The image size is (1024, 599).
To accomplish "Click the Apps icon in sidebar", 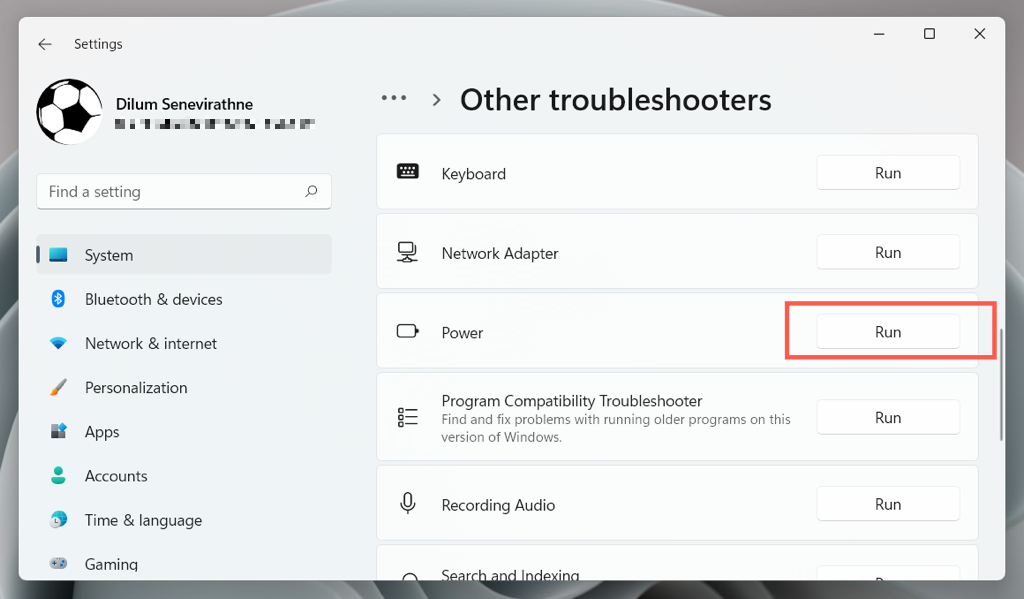I will pyautogui.click(x=58, y=430).
